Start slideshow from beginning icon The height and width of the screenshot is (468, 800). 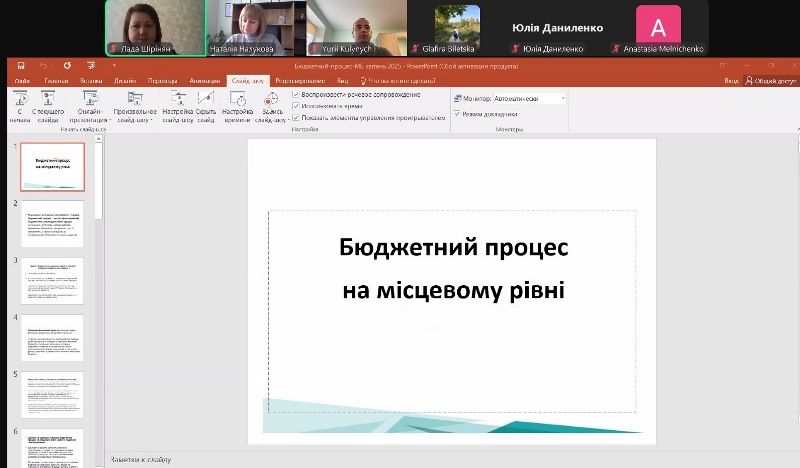click(x=19, y=100)
